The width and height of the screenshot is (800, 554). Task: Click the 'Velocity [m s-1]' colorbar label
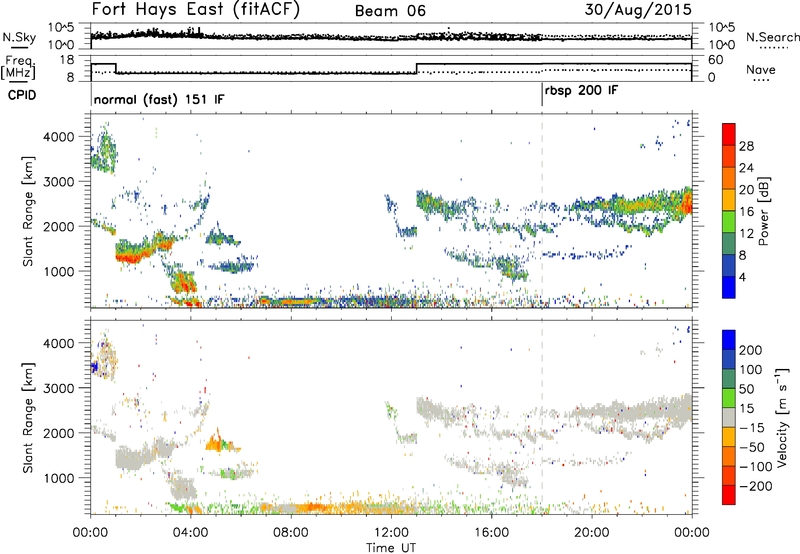click(x=781, y=417)
